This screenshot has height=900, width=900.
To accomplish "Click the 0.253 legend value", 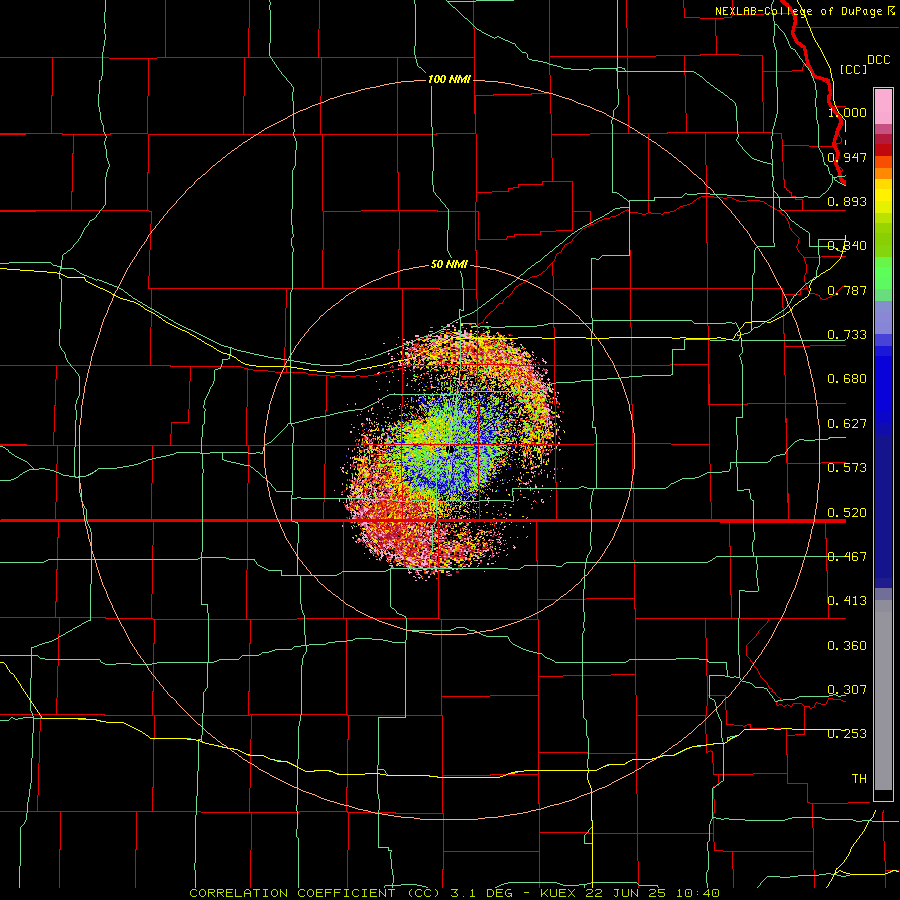I will (x=847, y=734).
